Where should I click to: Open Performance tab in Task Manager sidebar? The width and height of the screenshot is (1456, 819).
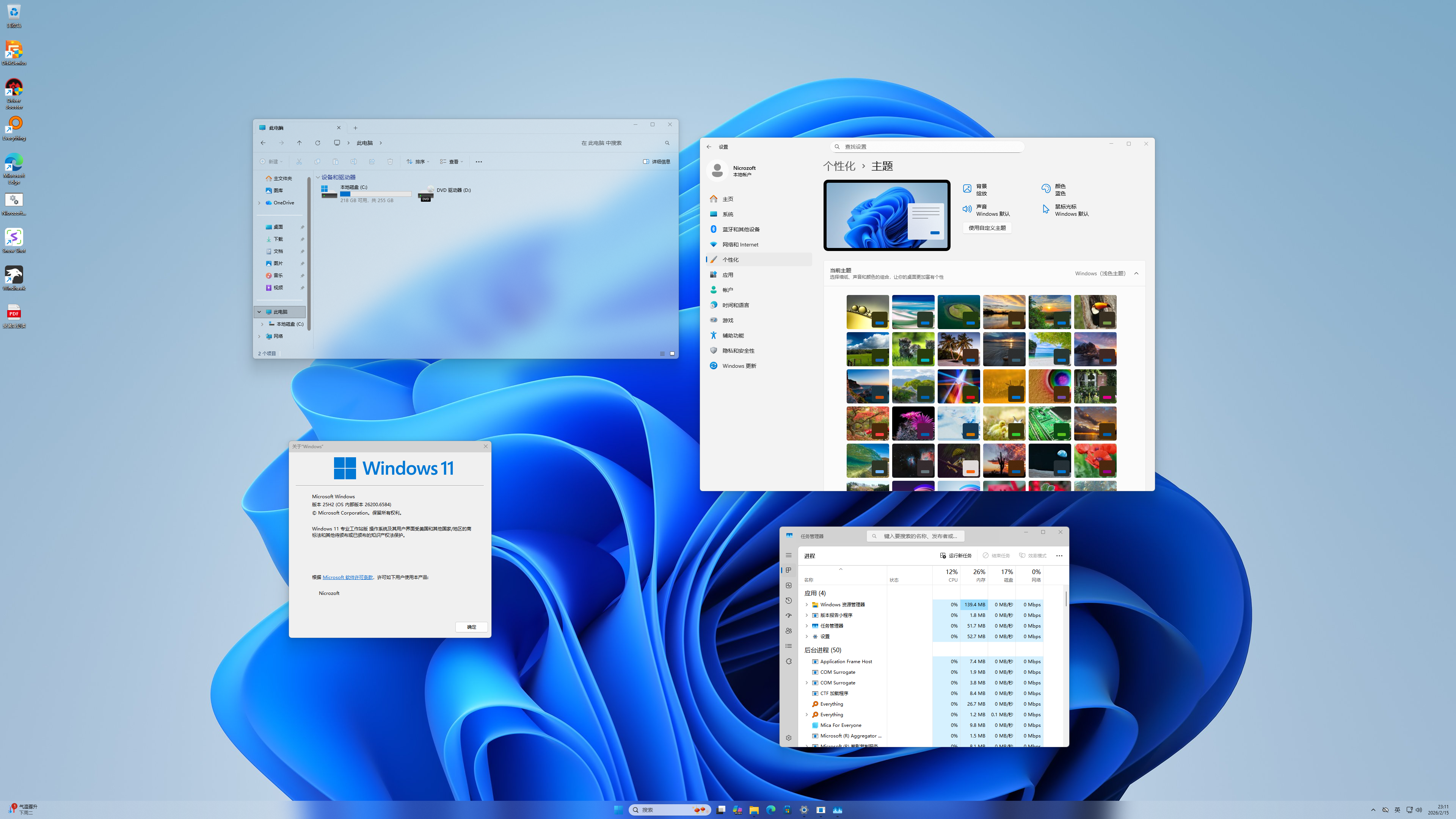pyautogui.click(x=789, y=585)
